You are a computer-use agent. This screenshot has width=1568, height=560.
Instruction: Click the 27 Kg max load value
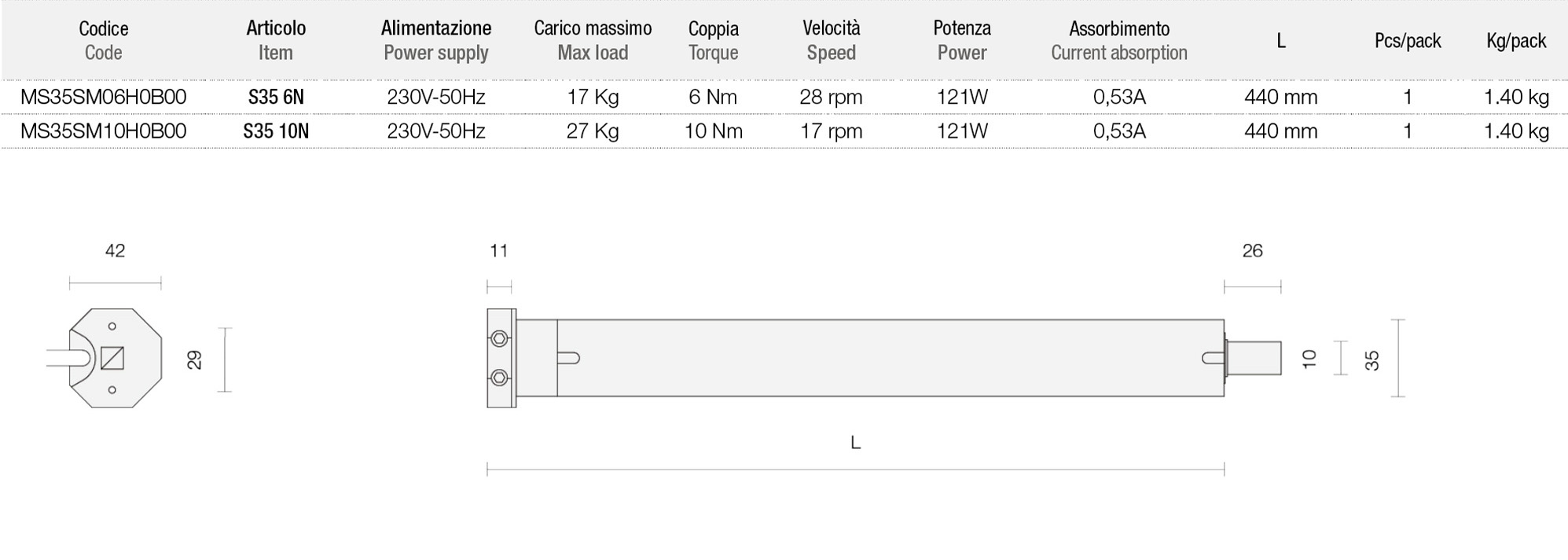point(593,131)
